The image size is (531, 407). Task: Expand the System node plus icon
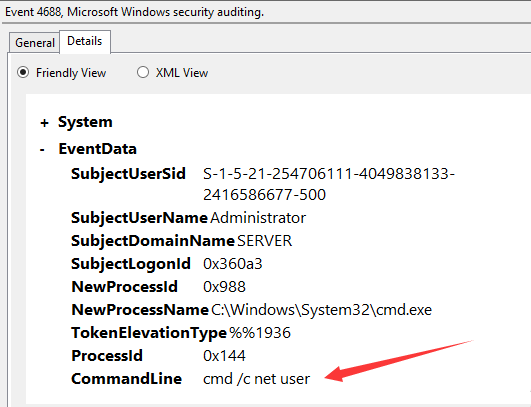click(44, 123)
